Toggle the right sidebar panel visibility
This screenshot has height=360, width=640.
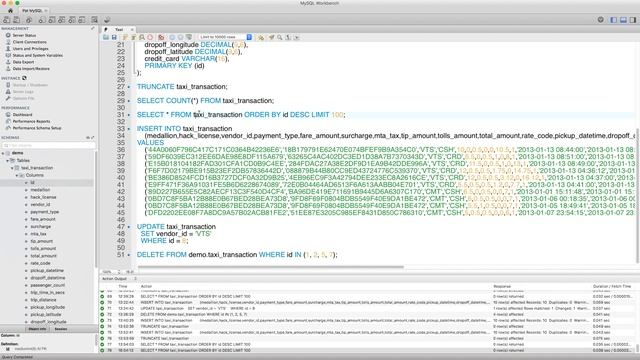(633, 20)
